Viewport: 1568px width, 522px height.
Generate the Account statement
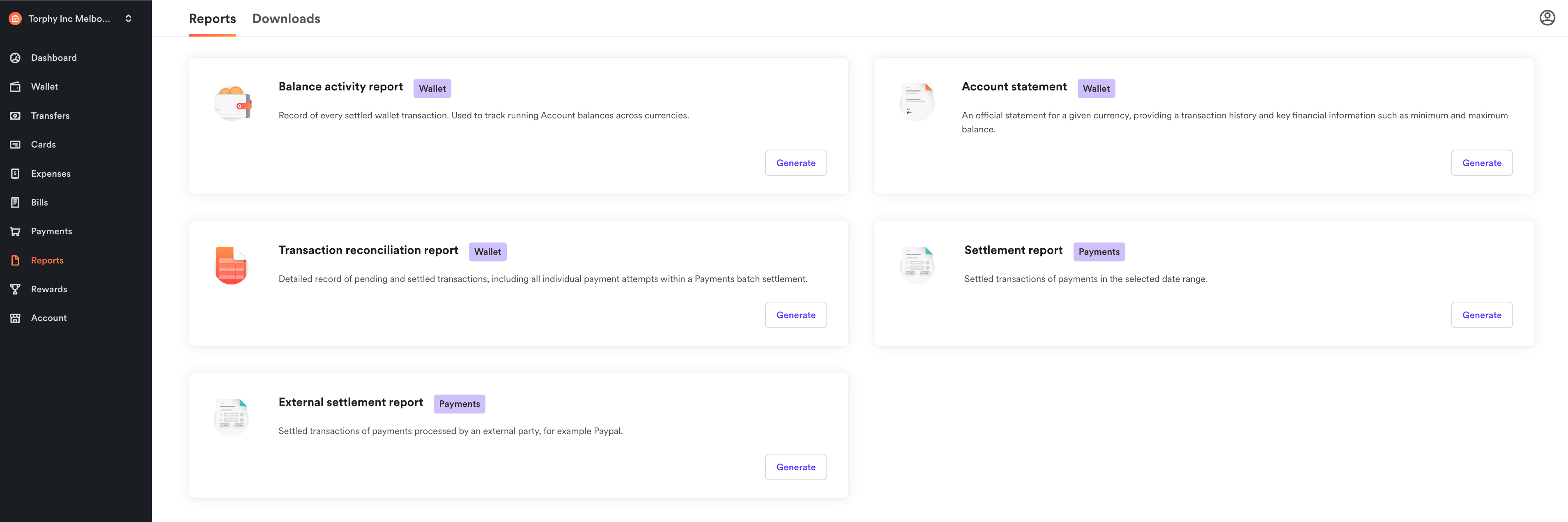click(1481, 163)
